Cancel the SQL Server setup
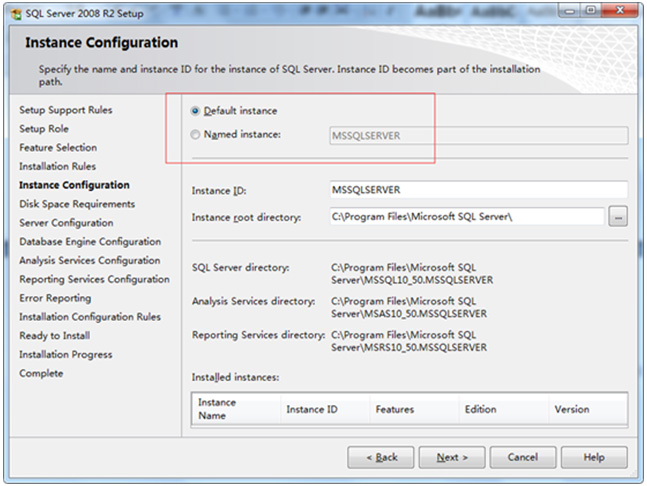This screenshot has height=486, width=647. 523,457
